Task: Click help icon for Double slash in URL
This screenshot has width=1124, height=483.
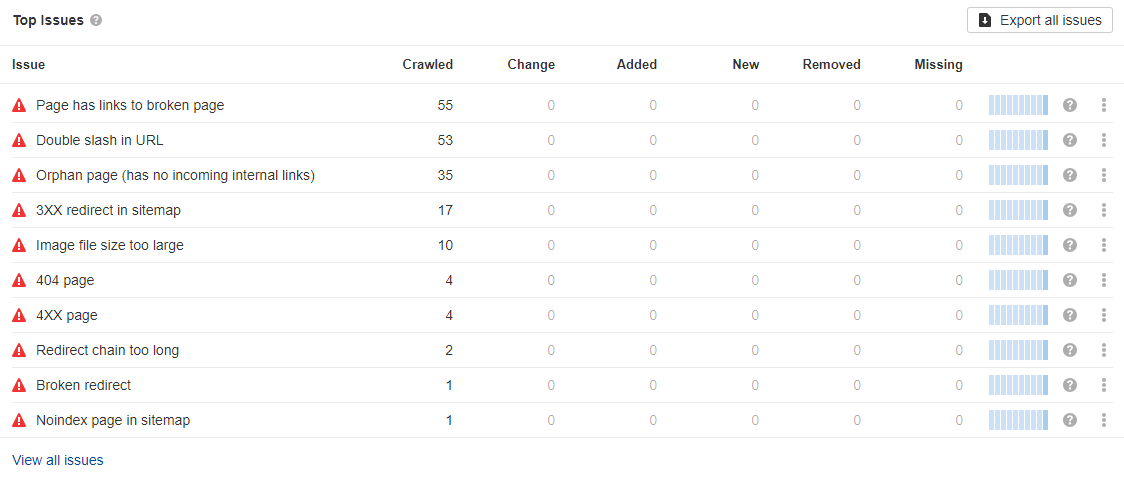Action: 1070,140
